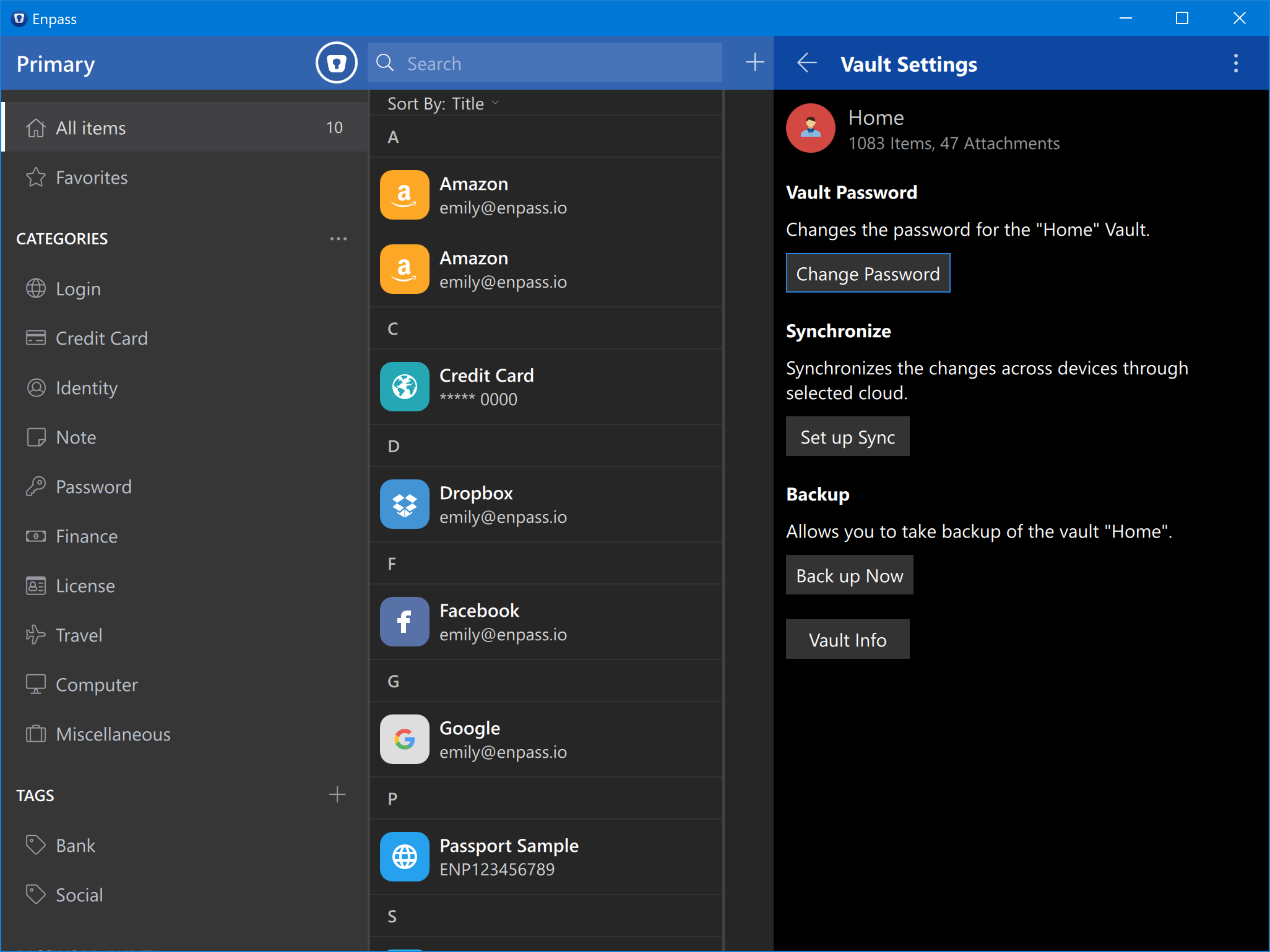The height and width of the screenshot is (952, 1270).
Task: Click the Facebook item icon
Action: point(404,622)
